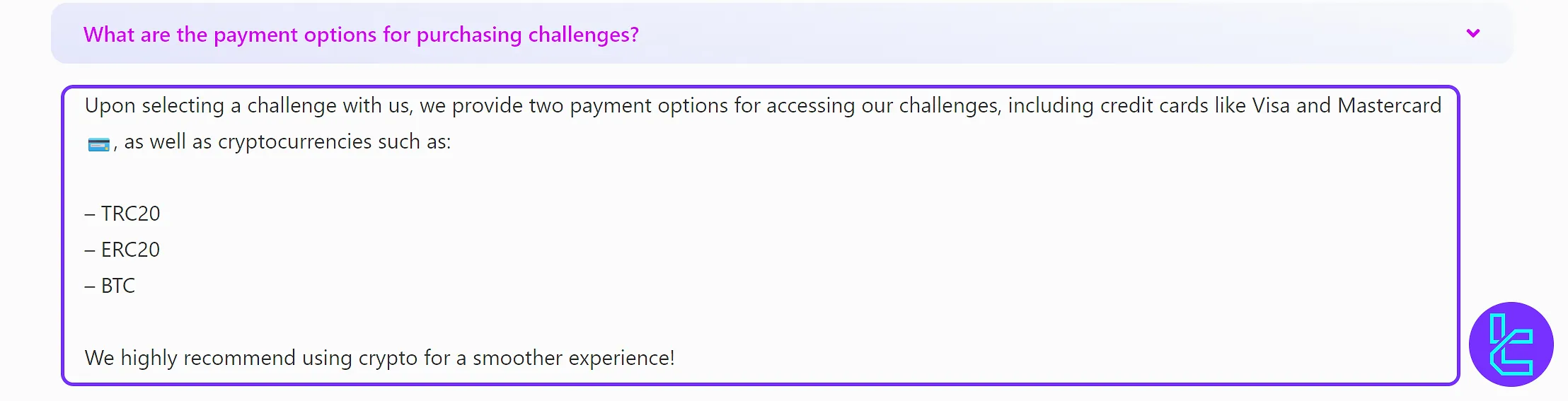Collapse the payment options FAQ chevron

1473,33
